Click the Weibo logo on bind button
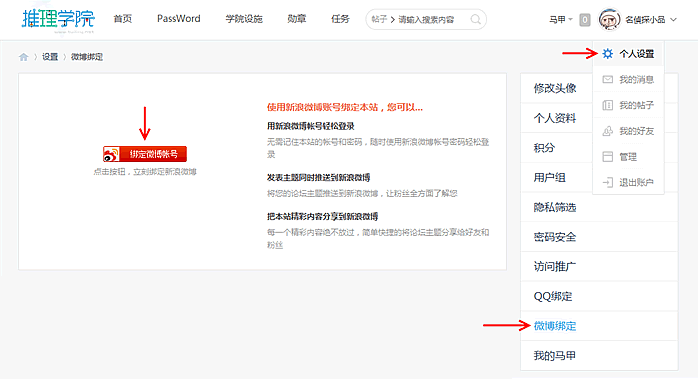Viewport: 698px width, 379px height. [x=111, y=154]
